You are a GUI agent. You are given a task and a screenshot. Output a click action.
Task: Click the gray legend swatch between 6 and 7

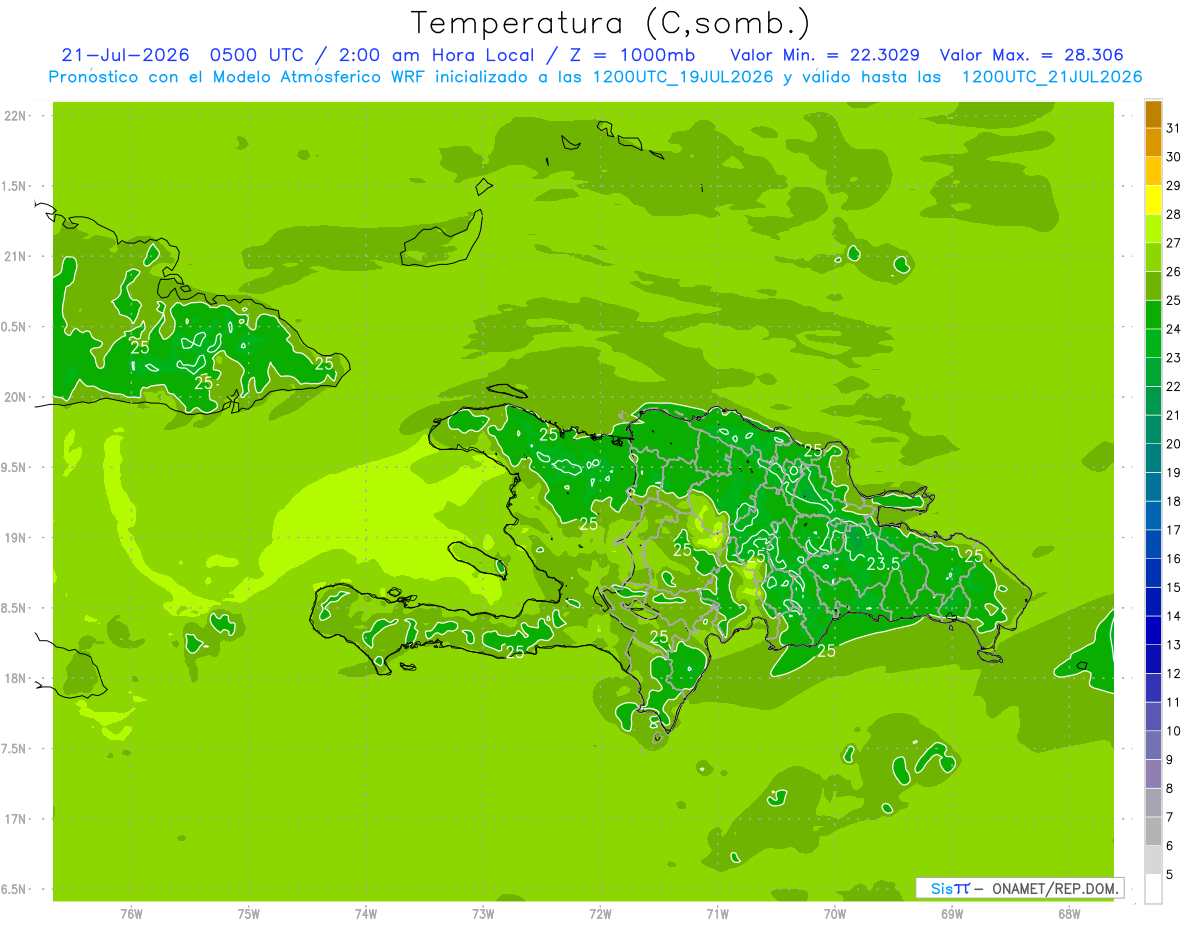pyautogui.click(x=1153, y=832)
